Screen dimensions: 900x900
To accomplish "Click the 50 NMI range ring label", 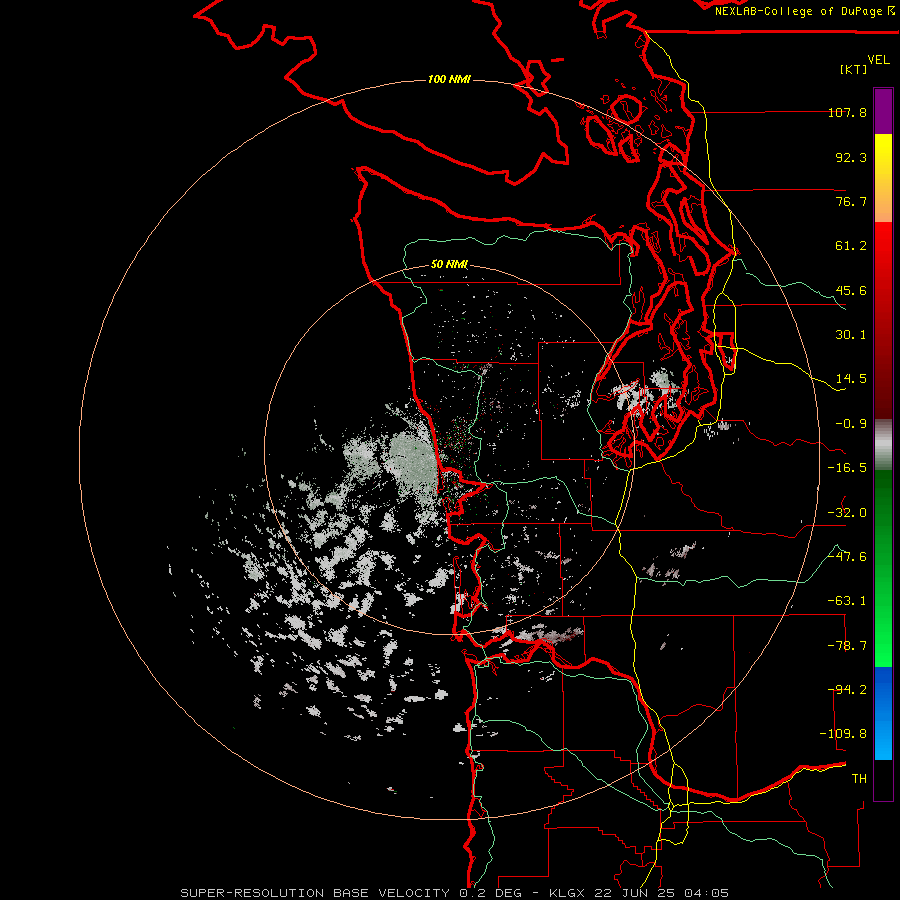I will [449, 265].
